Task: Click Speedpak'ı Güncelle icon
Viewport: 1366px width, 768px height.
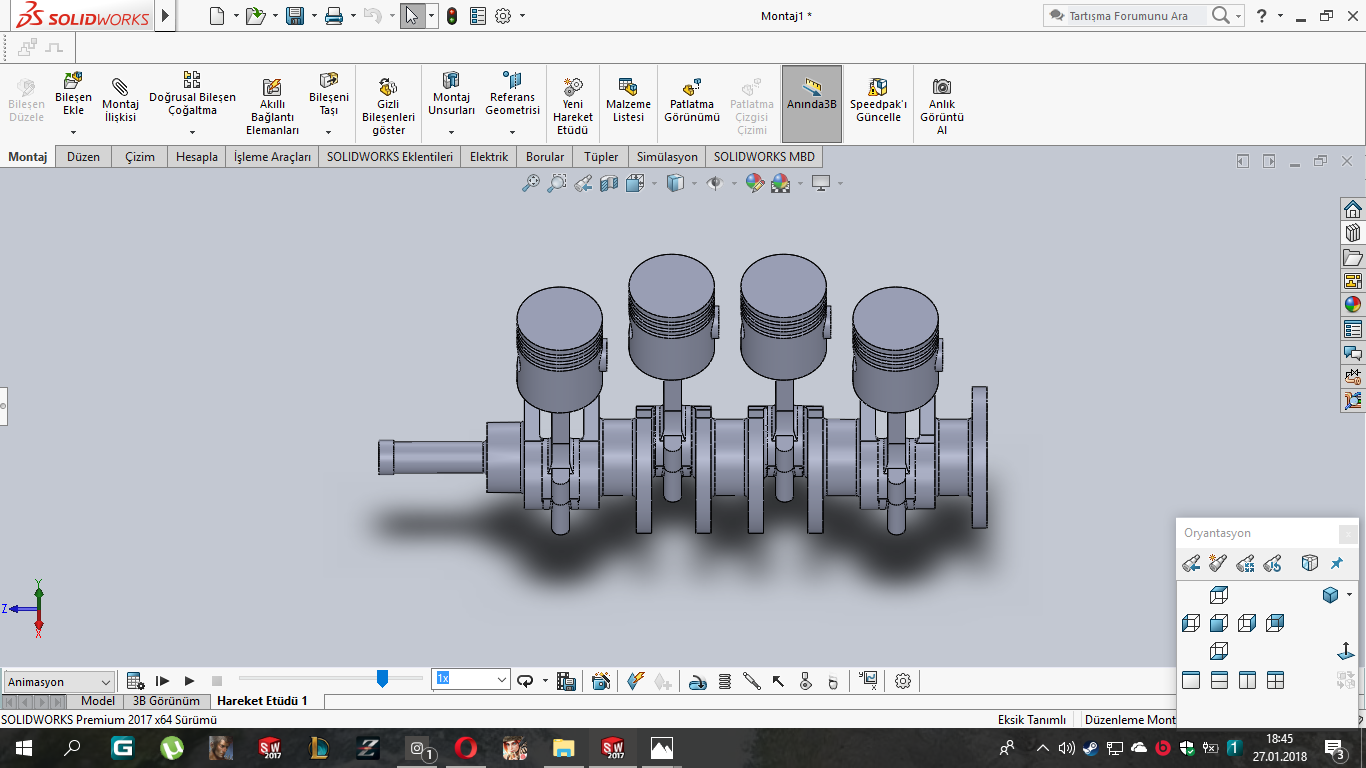Action: pos(877,87)
